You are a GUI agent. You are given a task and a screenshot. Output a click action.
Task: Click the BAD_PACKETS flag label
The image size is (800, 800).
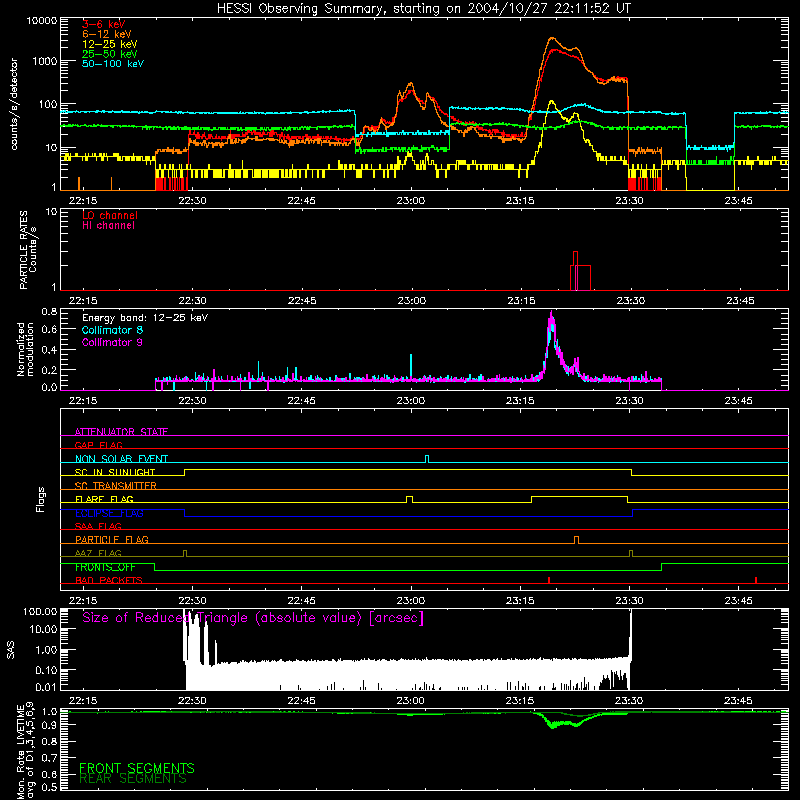point(109,580)
